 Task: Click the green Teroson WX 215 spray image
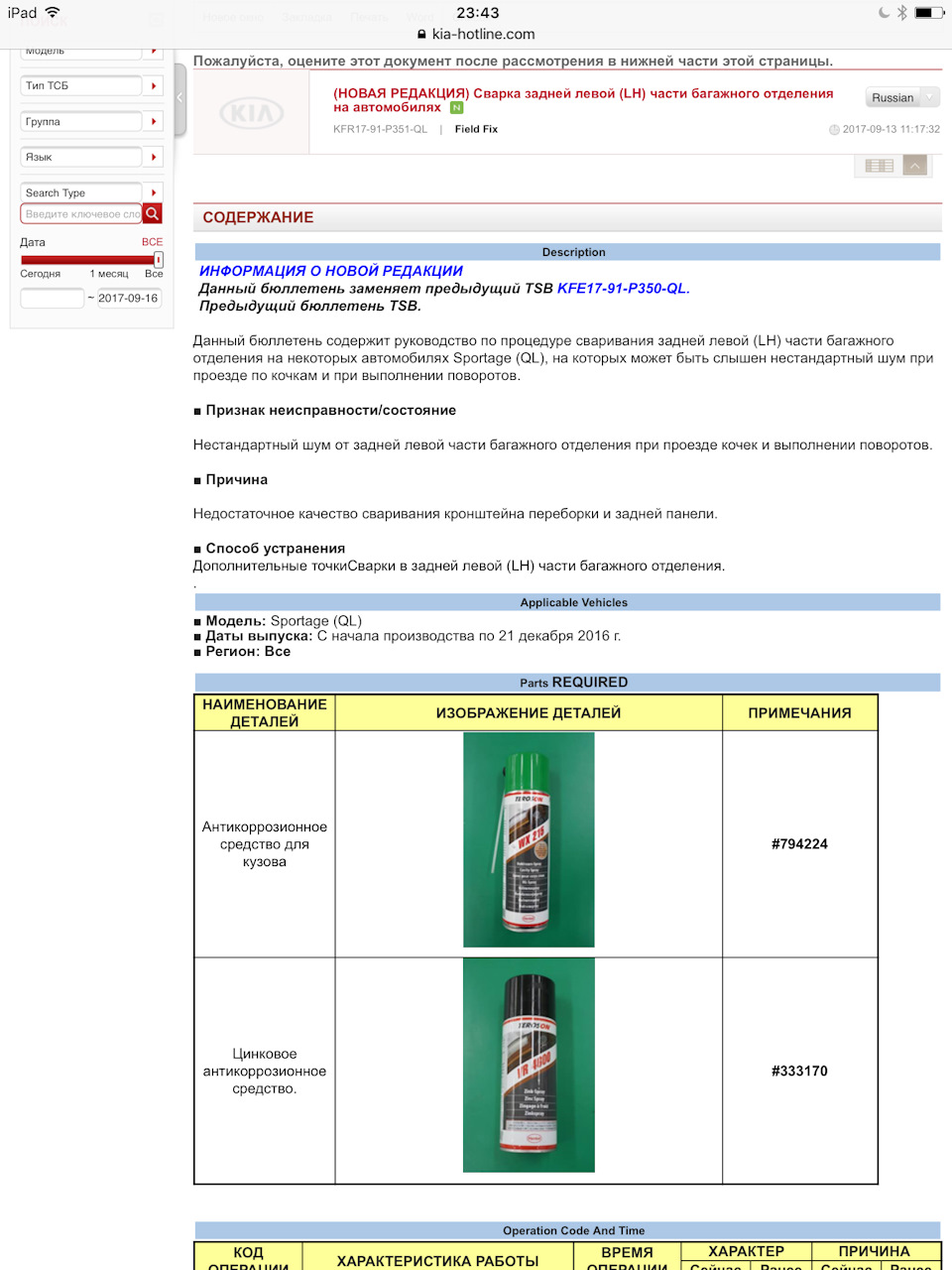click(529, 840)
